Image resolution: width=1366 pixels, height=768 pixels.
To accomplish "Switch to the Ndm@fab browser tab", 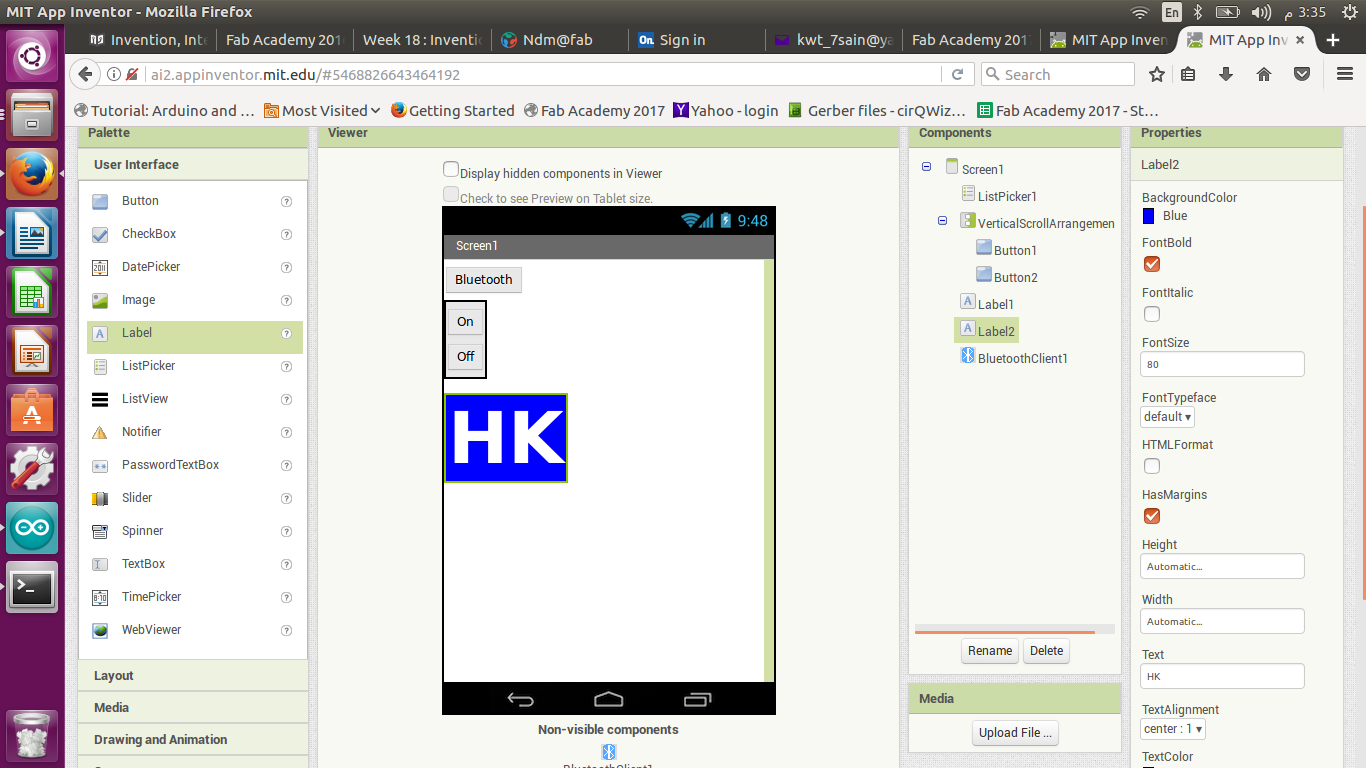I will 558,40.
